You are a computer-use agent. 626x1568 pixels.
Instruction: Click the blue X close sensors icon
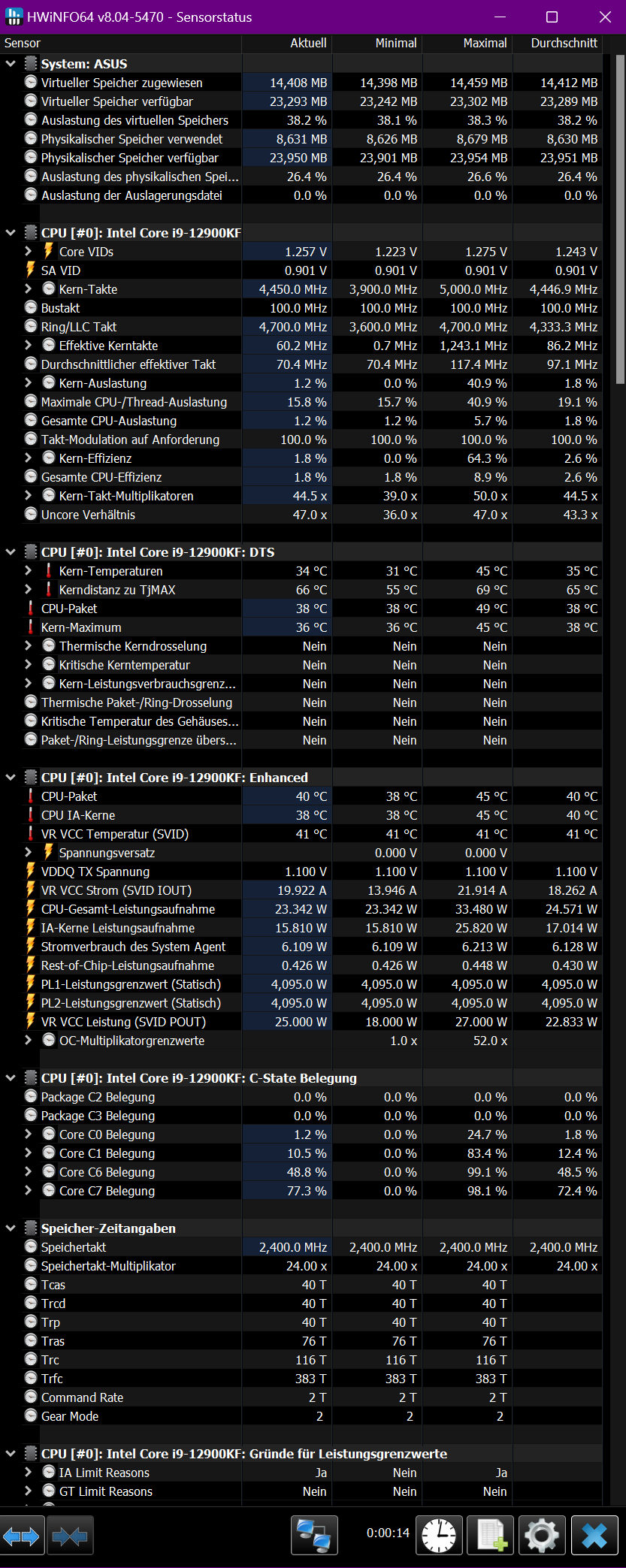point(594,1534)
